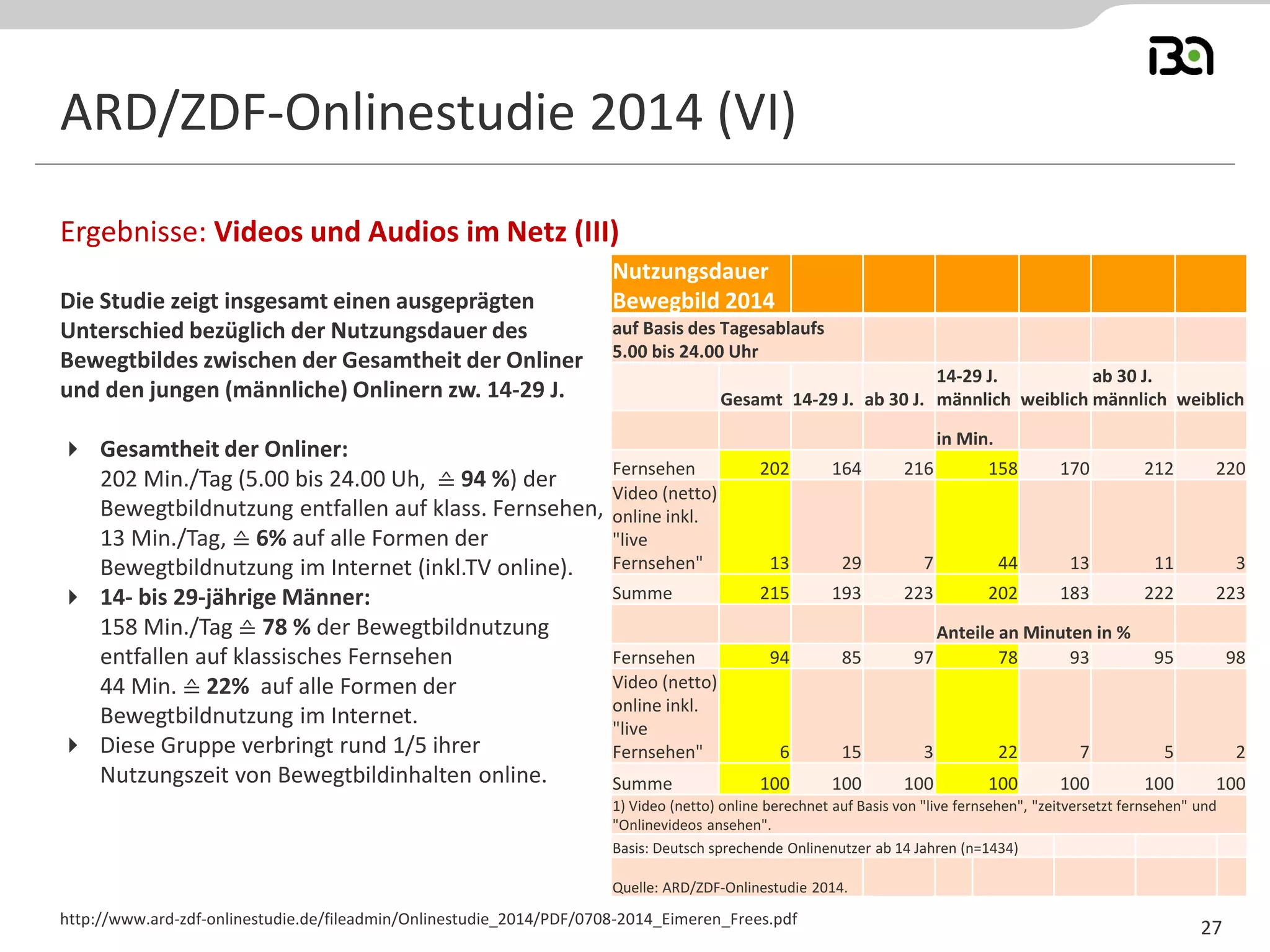Screen dimensions: 1270x952
Task: Click the 'Basis: Deutsch sprechende Onlinenutzer' note
Action: click(815, 848)
